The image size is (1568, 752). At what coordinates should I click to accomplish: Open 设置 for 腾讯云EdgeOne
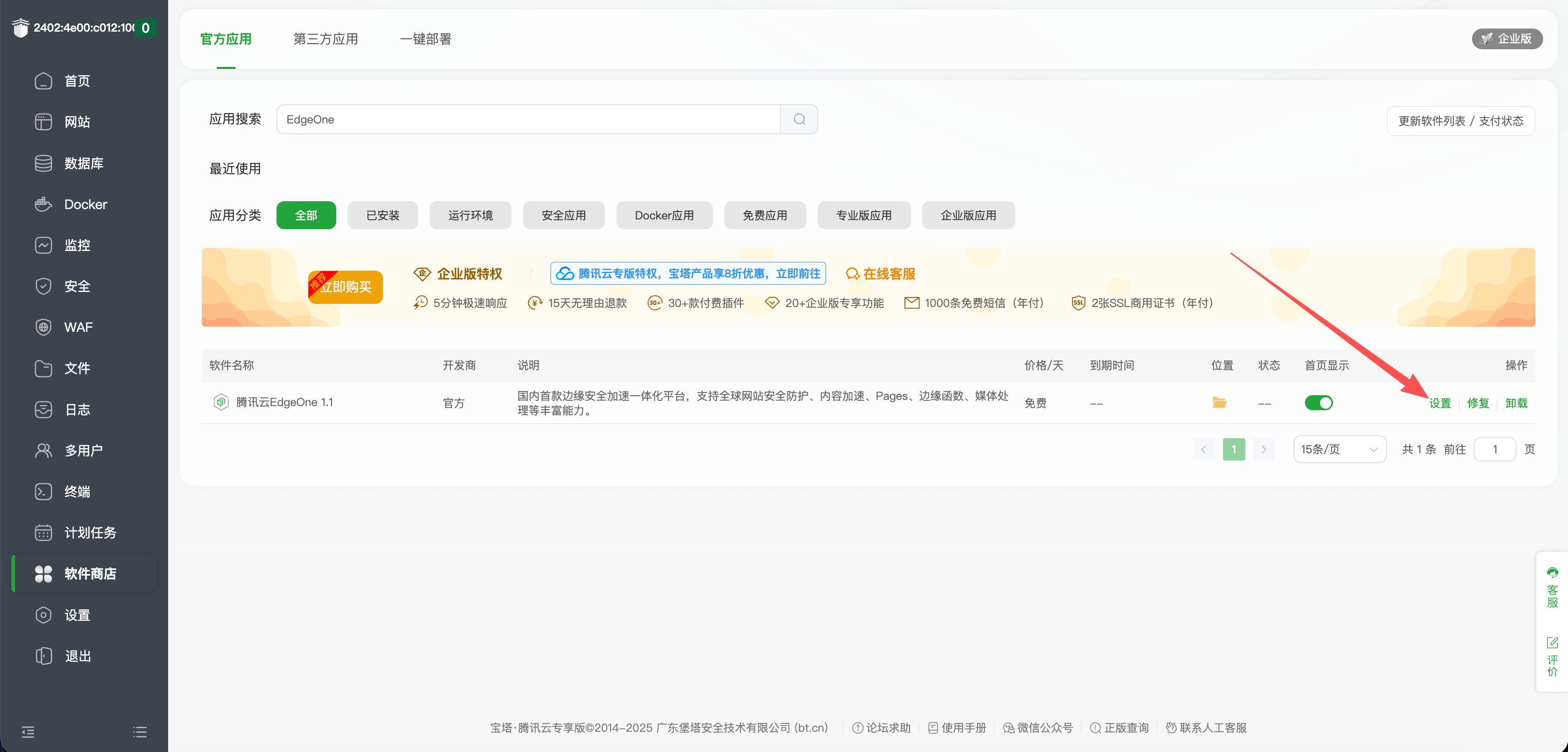[1440, 402]
